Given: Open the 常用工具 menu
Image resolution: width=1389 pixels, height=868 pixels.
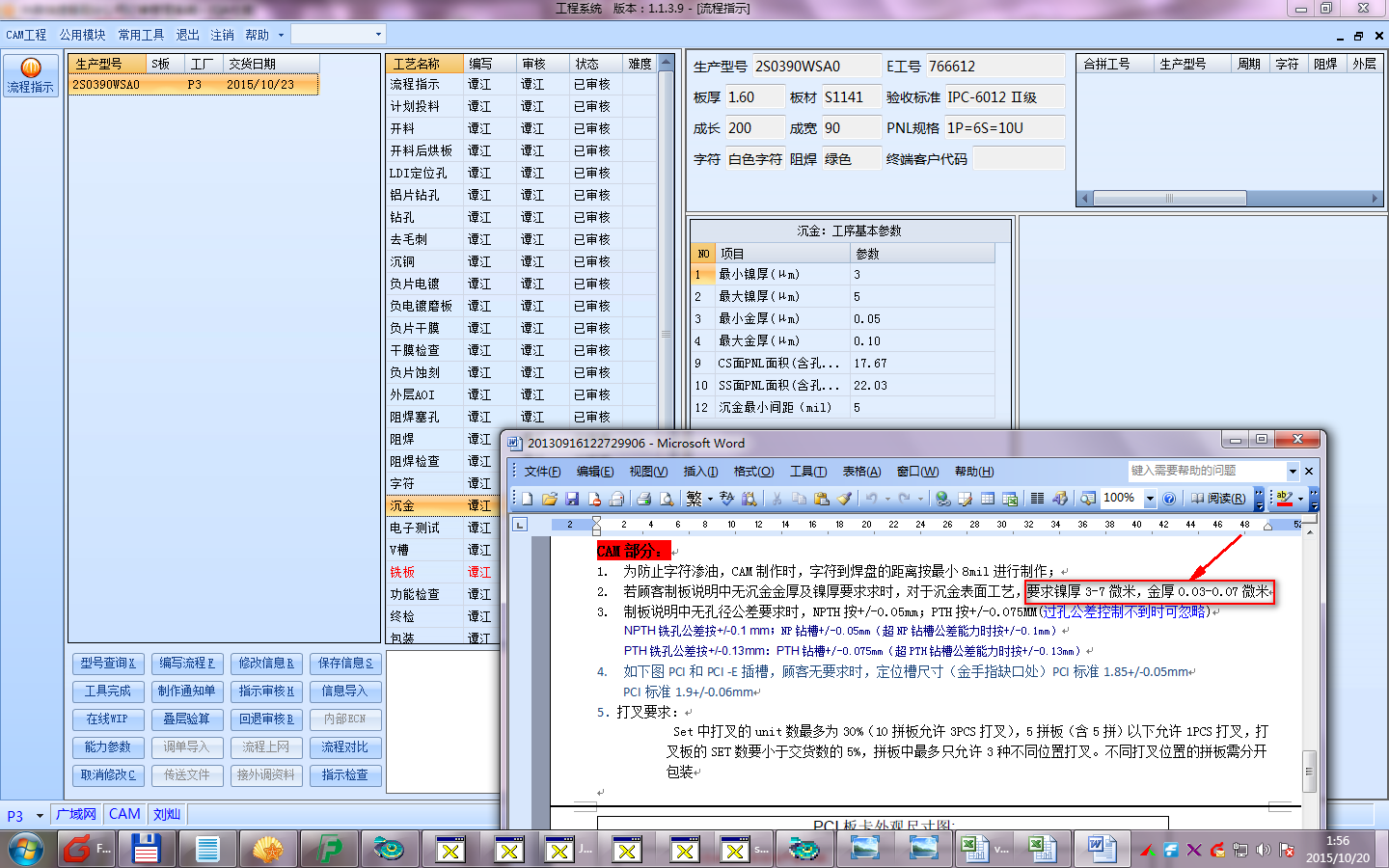Looking at the screenshot, I should click(141, 35).
